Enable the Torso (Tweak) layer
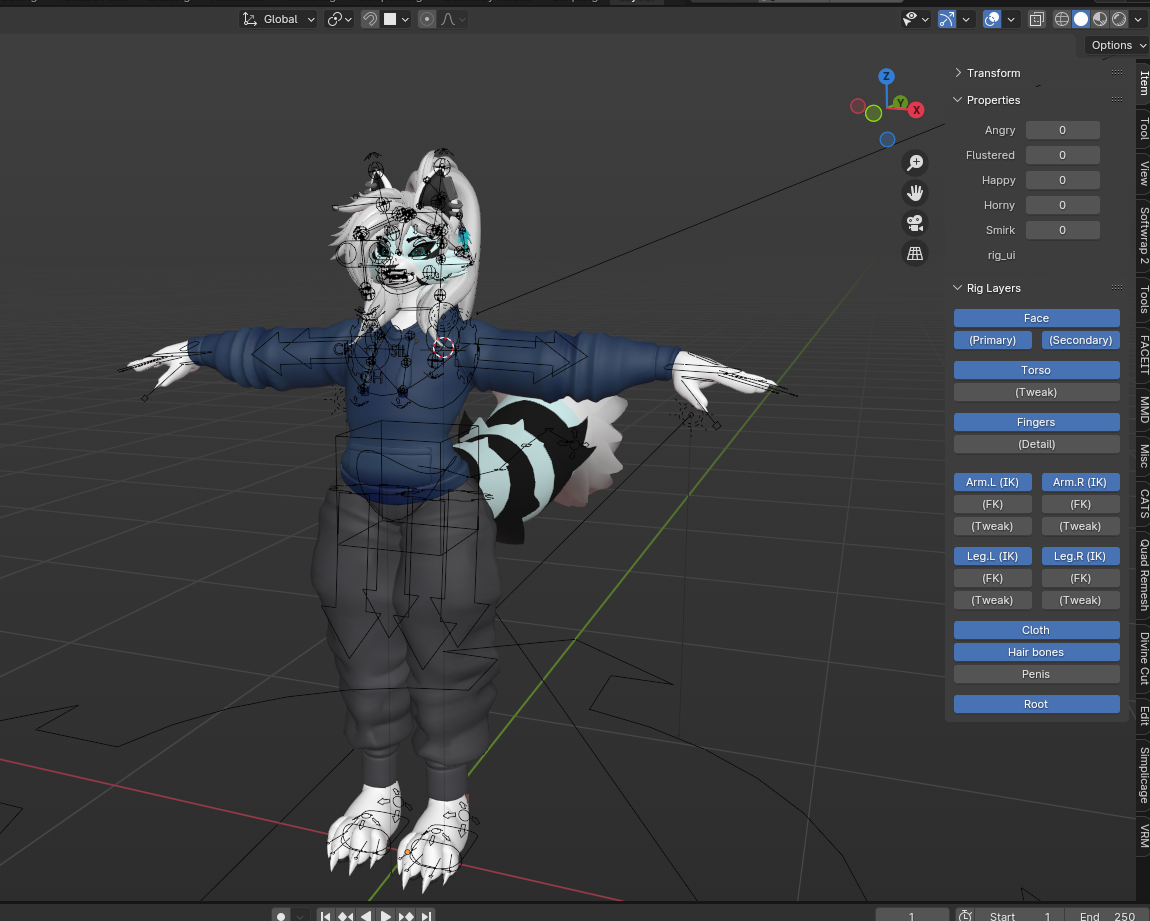Screen dimensions: 1150x921 pos(1036,392)
